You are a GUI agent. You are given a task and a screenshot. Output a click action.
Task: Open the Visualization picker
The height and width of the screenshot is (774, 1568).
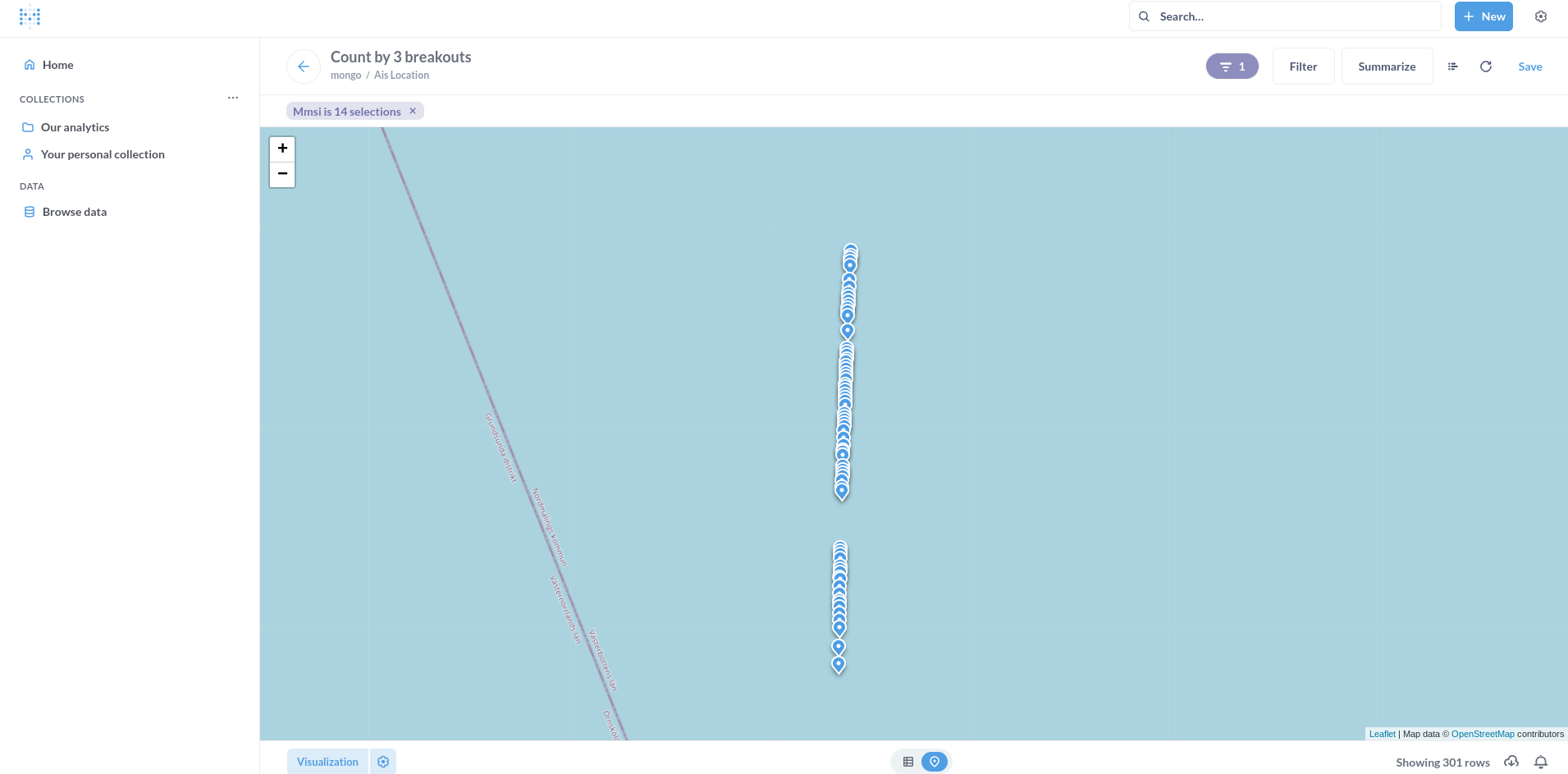click(x=327, y=762)
